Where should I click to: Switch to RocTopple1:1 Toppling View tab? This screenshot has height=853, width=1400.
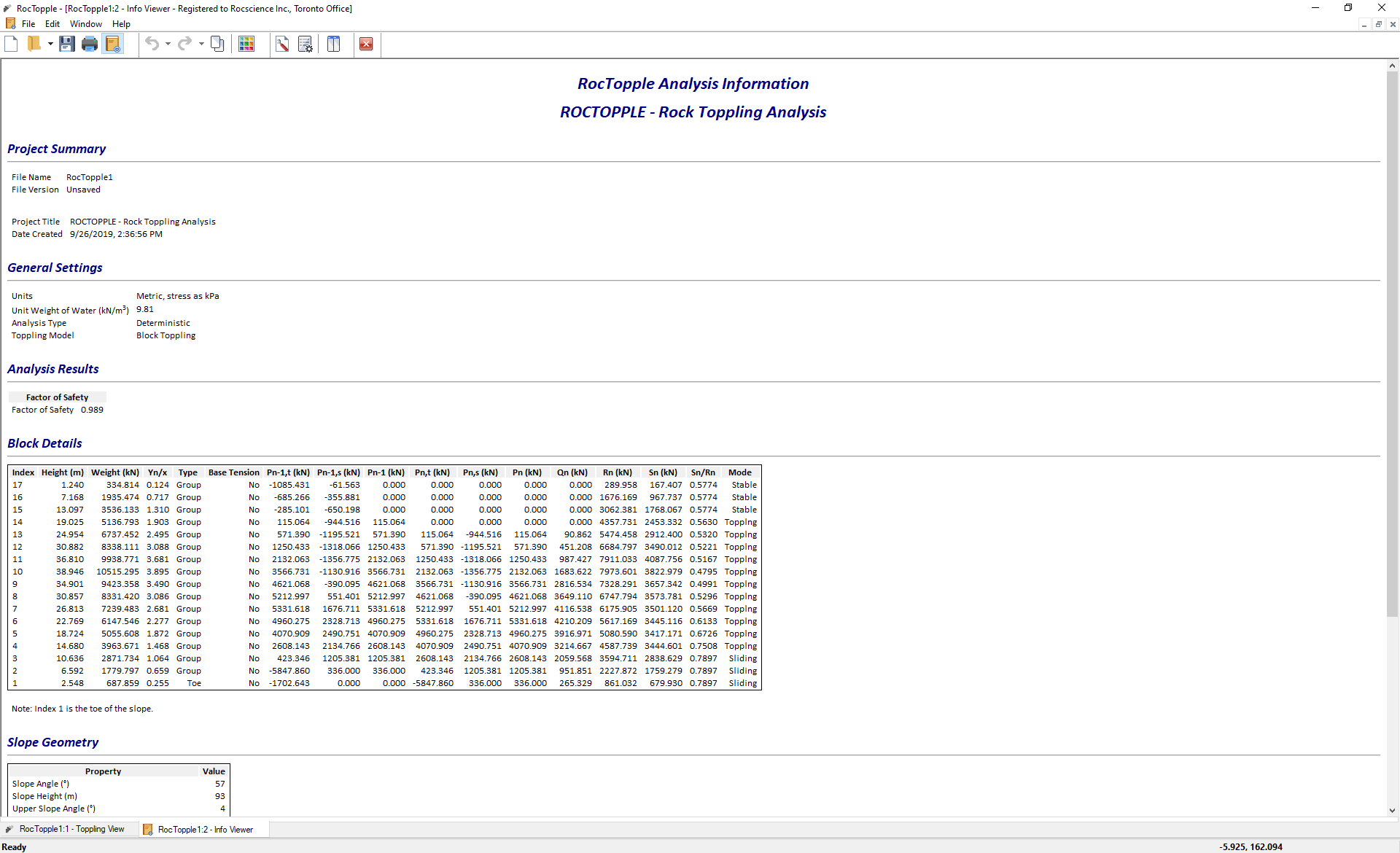(71, 830)
